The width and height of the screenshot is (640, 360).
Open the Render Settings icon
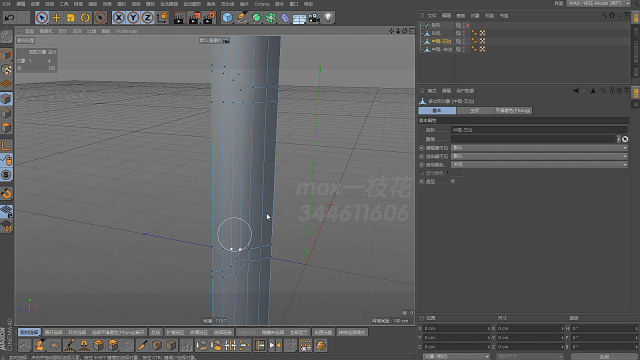[x=209, y=18]
